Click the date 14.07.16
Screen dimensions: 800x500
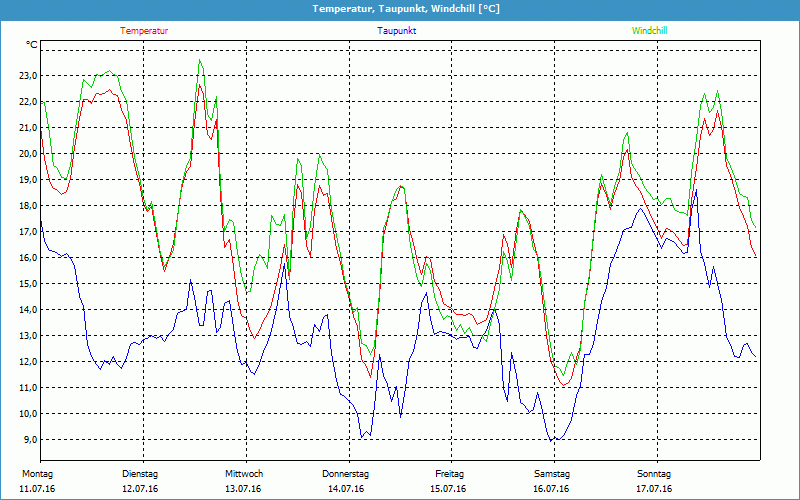(346, 489)
